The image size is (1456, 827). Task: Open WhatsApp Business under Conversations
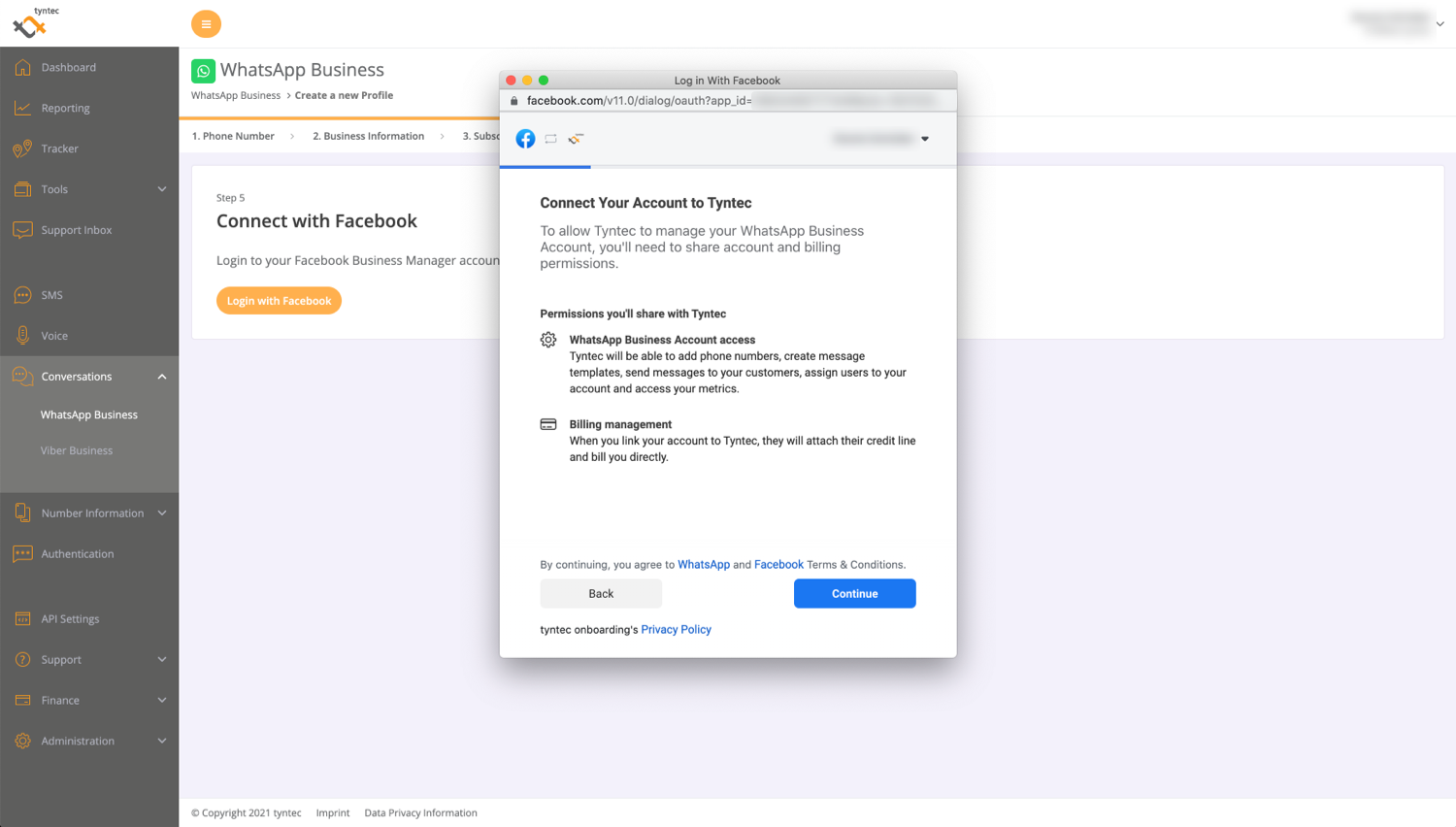(x=89, y=414)
